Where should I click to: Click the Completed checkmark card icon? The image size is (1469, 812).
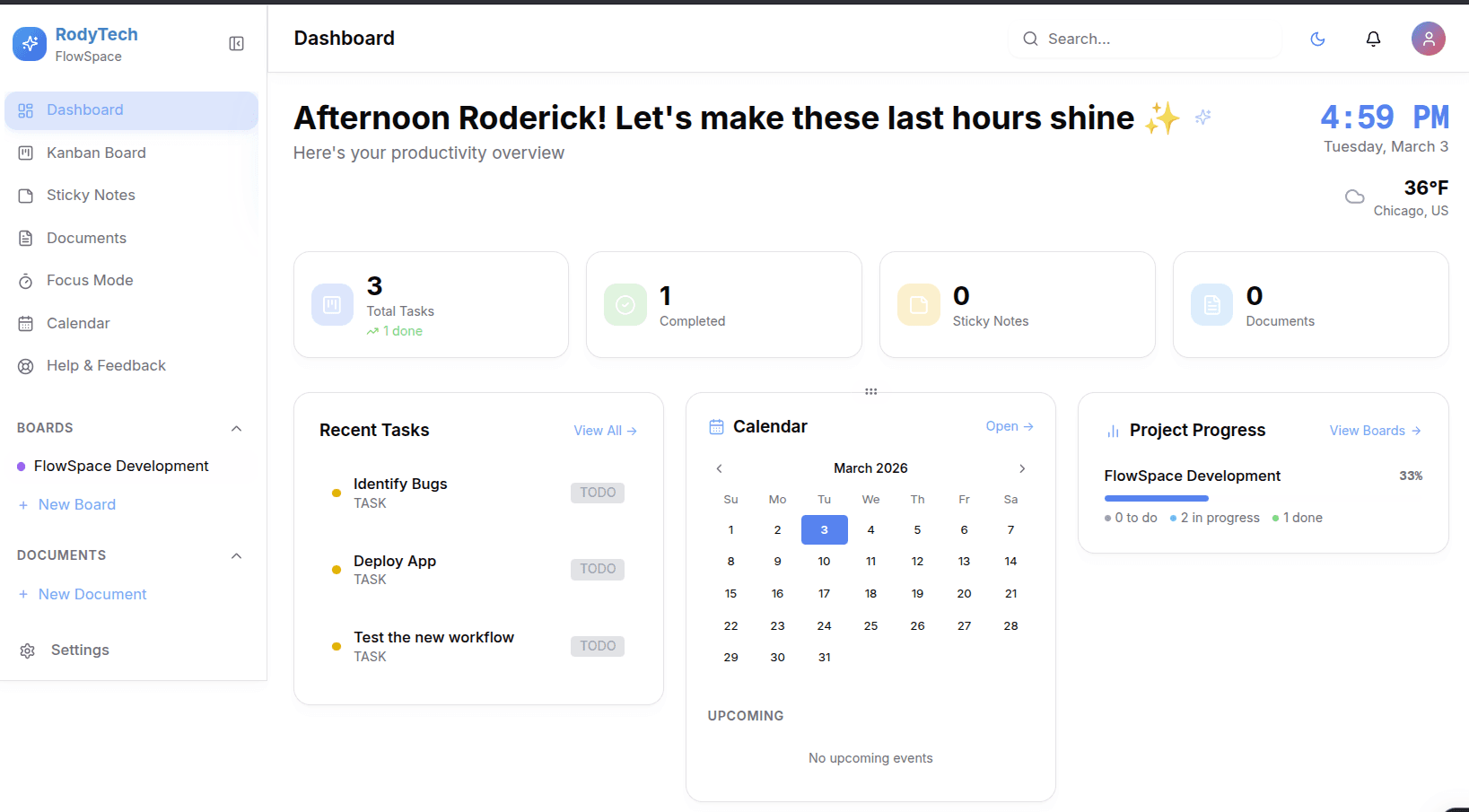point(625,305)
